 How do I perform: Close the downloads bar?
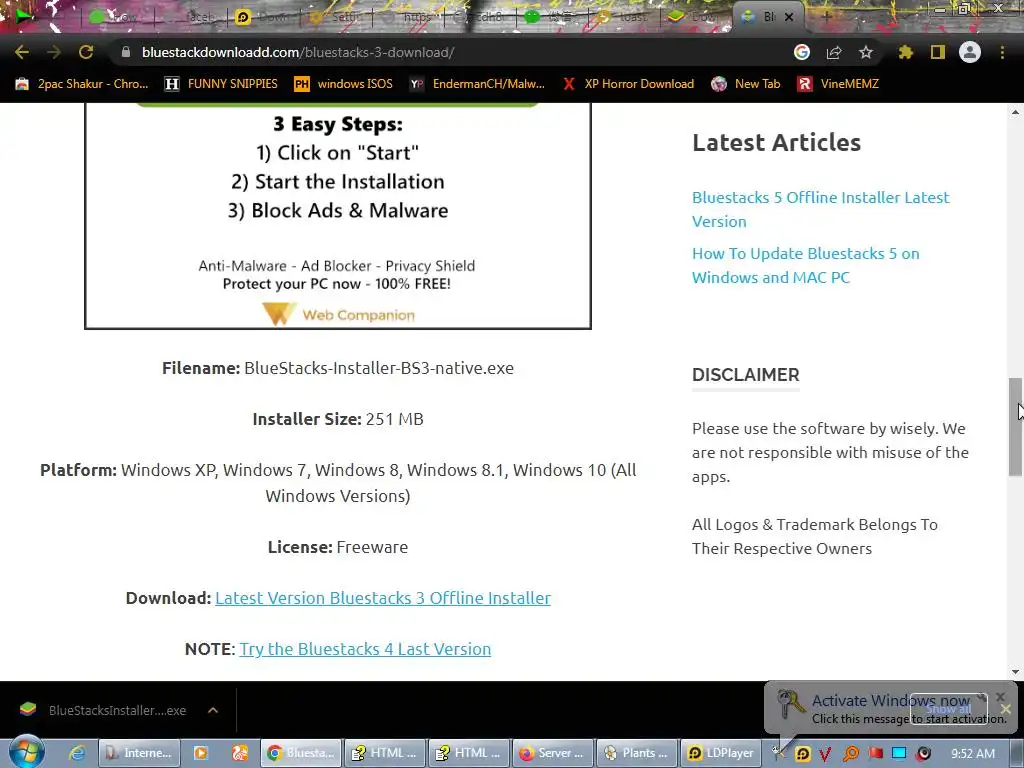1005,709
